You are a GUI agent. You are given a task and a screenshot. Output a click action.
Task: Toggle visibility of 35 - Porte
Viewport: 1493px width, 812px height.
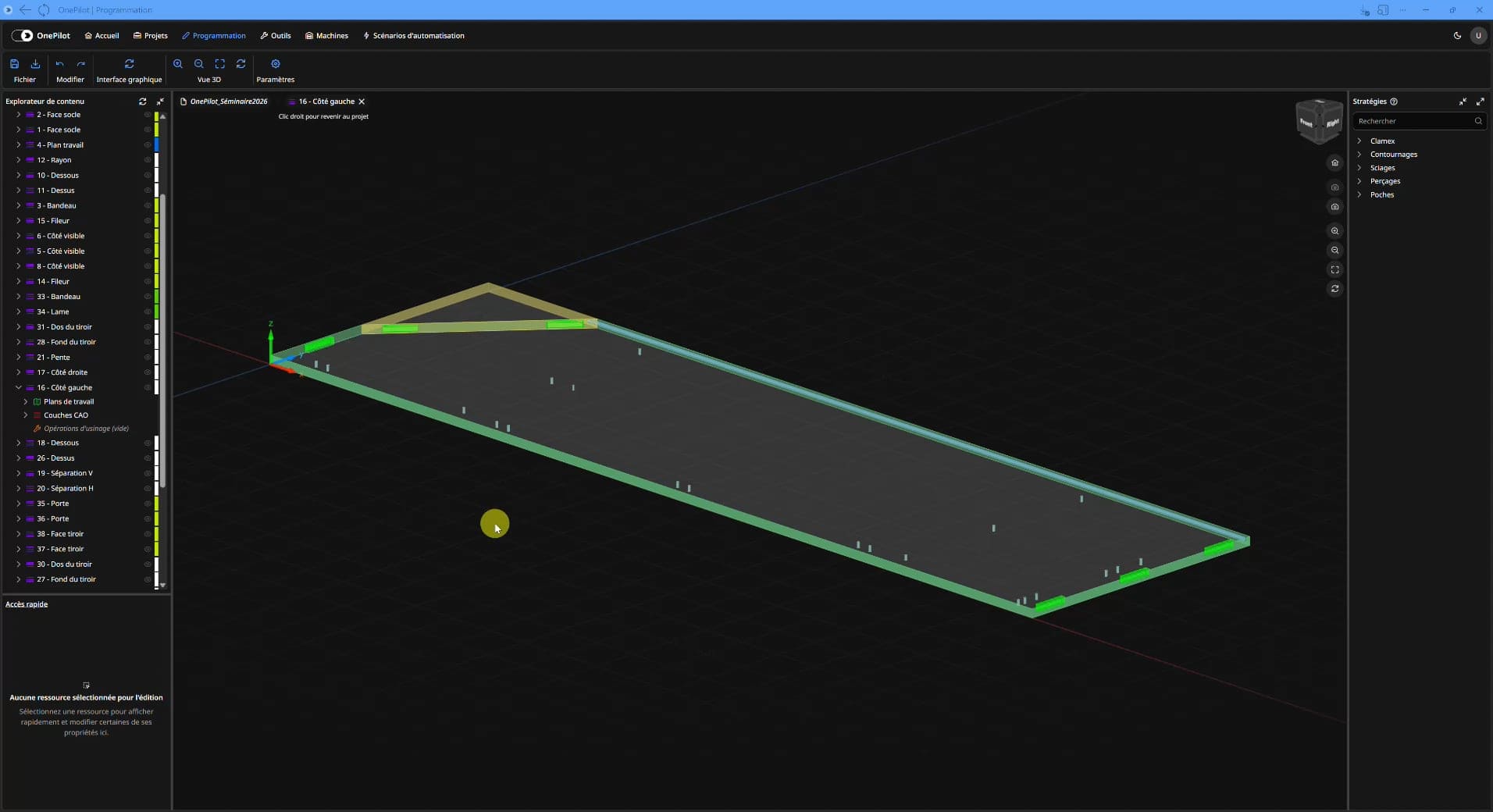(x=148, y=504)
